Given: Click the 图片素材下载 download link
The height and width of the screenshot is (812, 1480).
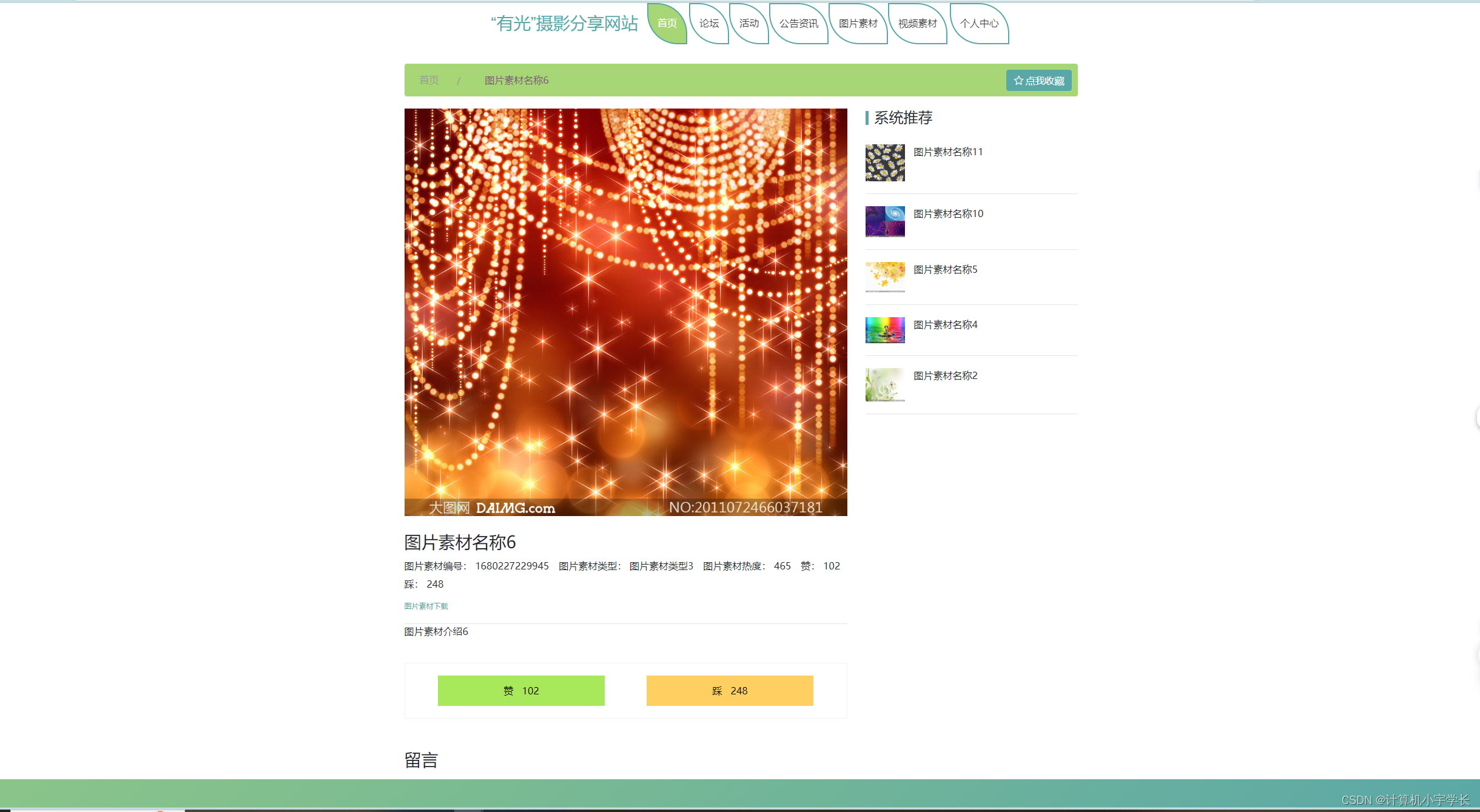Looking at the screenshot, I should [x=426, y=606].
